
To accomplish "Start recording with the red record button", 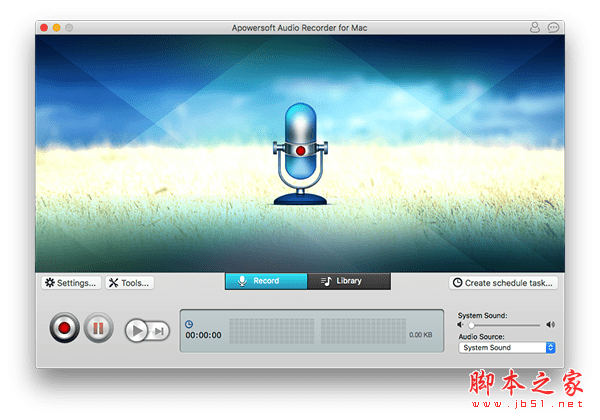I will [64, 328].
